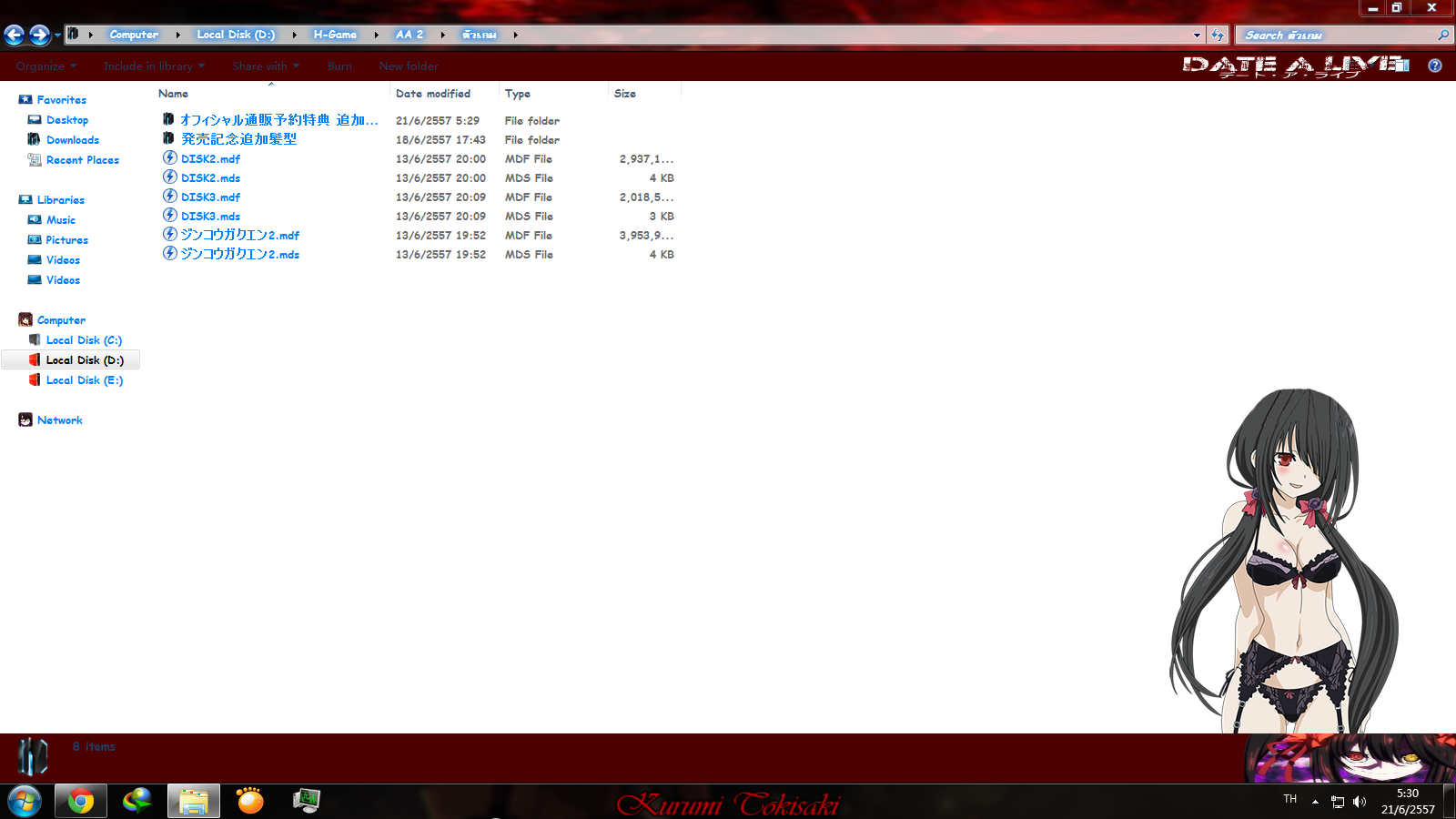Open GOM Player from the taskbar
Viewport: 1456px width, 819px height.
[249, 802]
